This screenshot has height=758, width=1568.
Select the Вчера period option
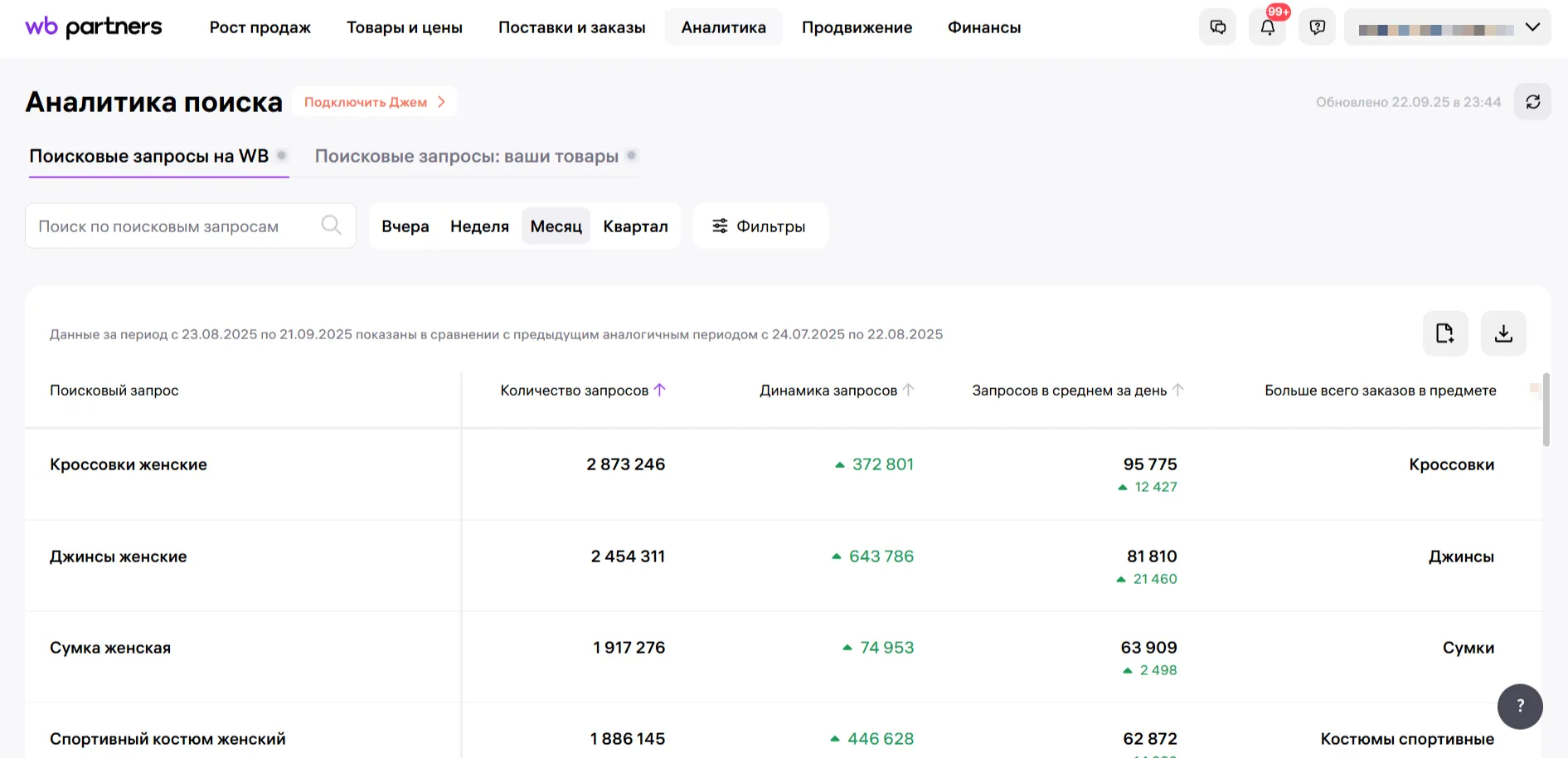(x=405, y=226)
